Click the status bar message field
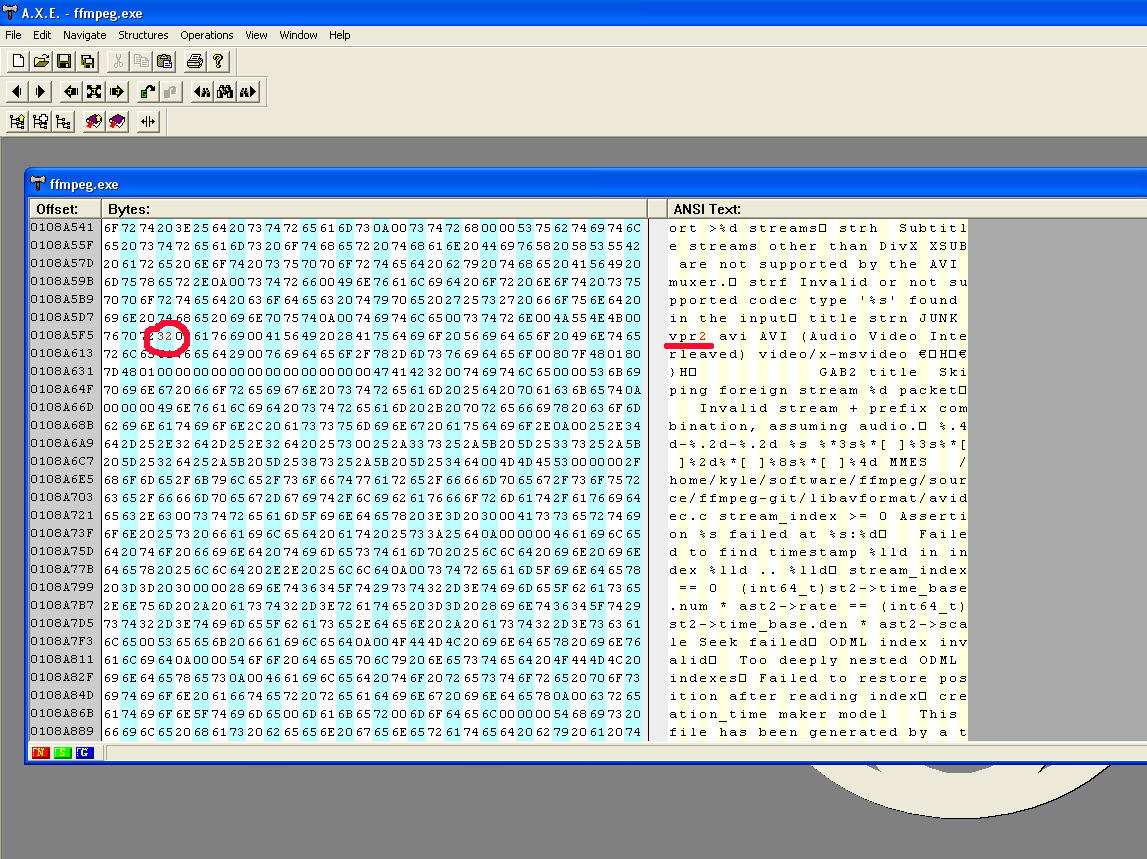 [625, 753]
